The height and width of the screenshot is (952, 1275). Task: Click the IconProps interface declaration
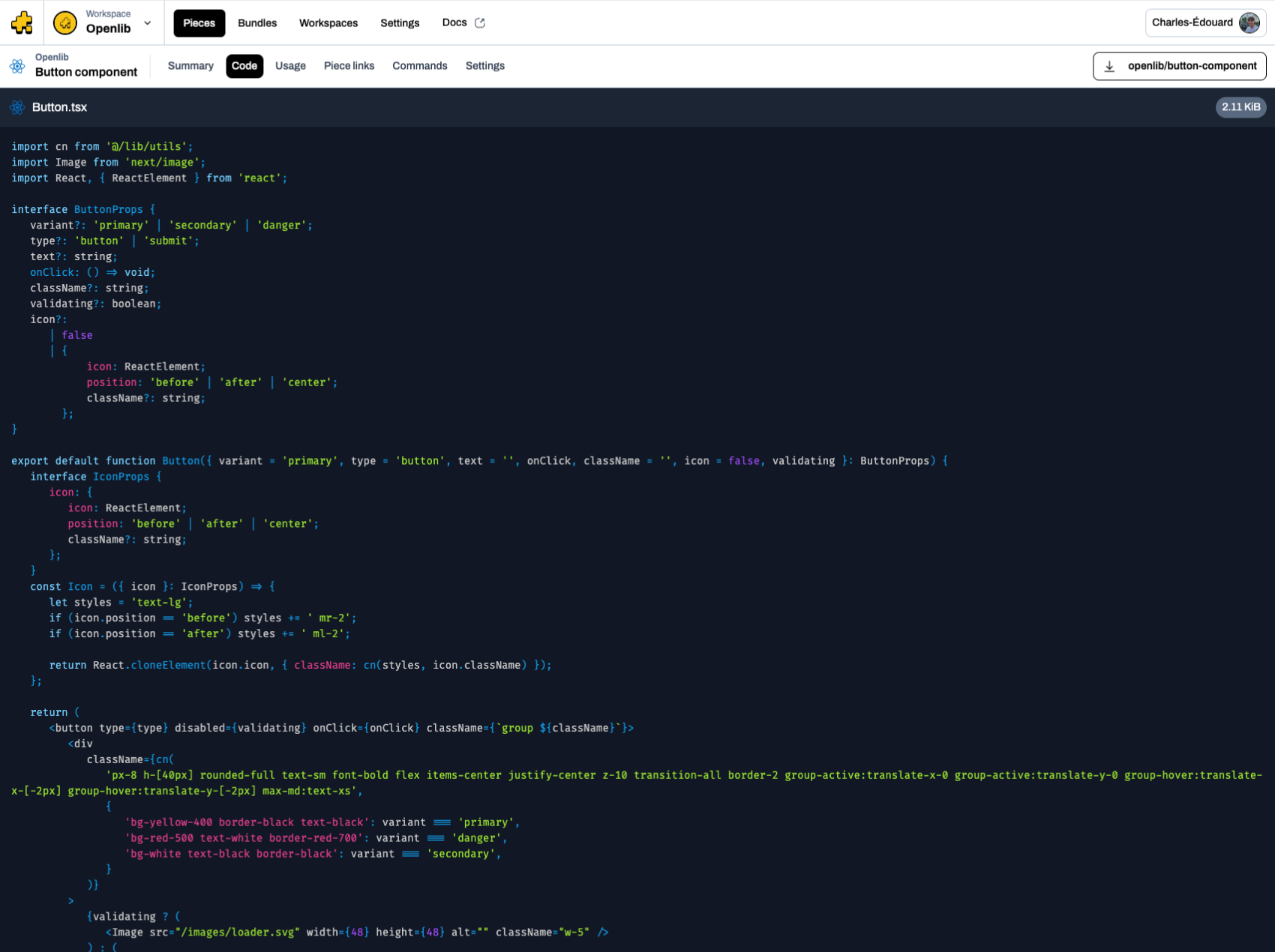click(96, 477)
